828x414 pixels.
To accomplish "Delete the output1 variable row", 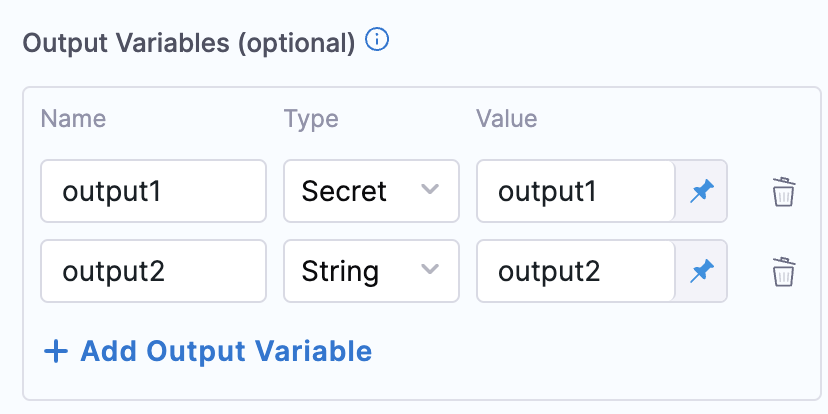I will click(783, 191).
